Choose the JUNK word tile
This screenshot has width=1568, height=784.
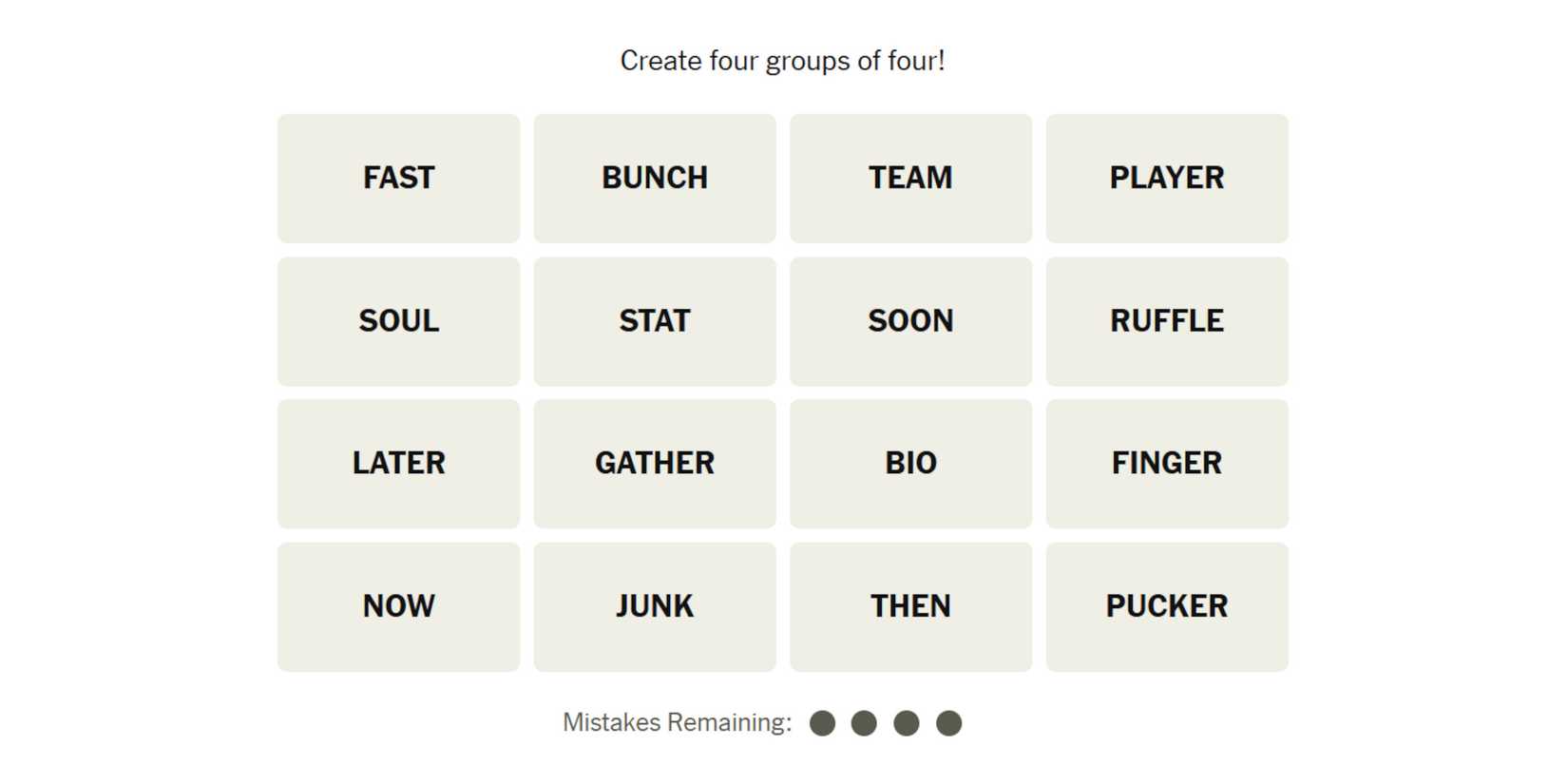pyautogui.click(x=655, y=606)
